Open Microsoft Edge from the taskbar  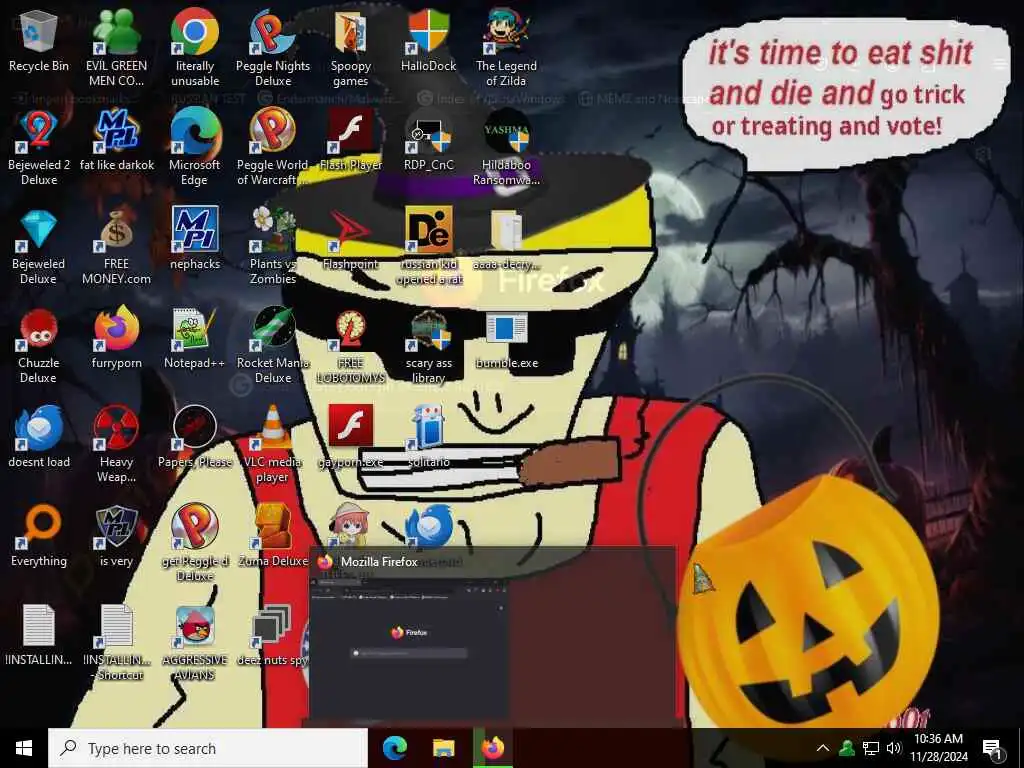[394, 748]
